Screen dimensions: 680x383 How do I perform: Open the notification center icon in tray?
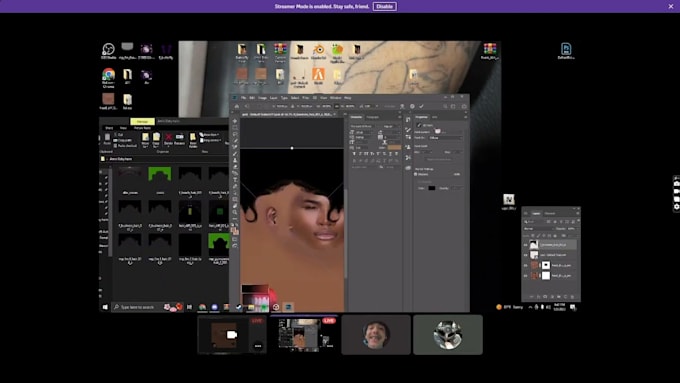click(x=573, y=307)
